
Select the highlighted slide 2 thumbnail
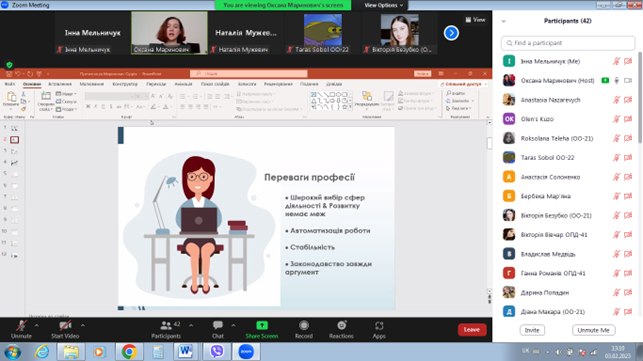pos(14,140)
